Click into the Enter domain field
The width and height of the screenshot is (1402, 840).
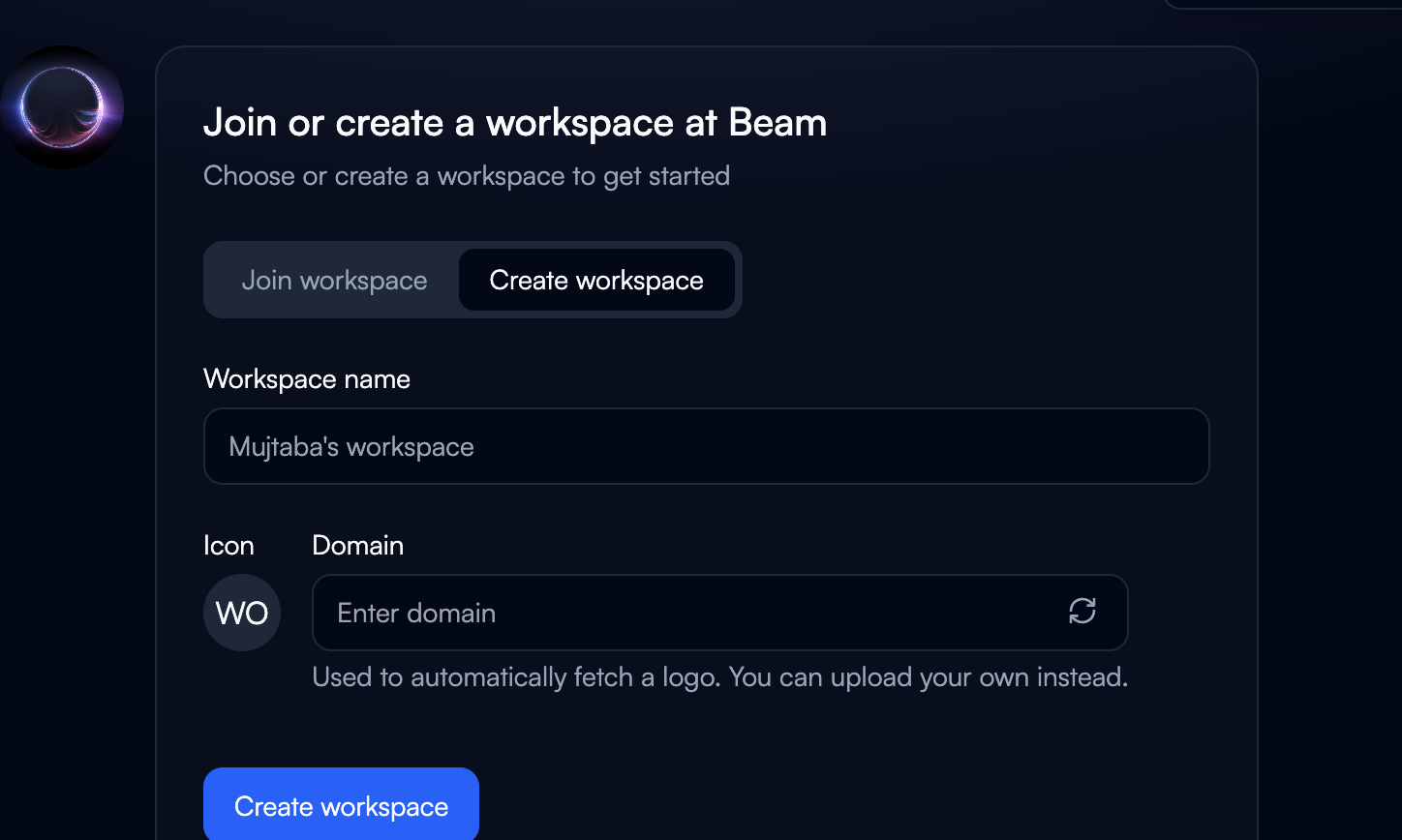click(x=720, y=613)
